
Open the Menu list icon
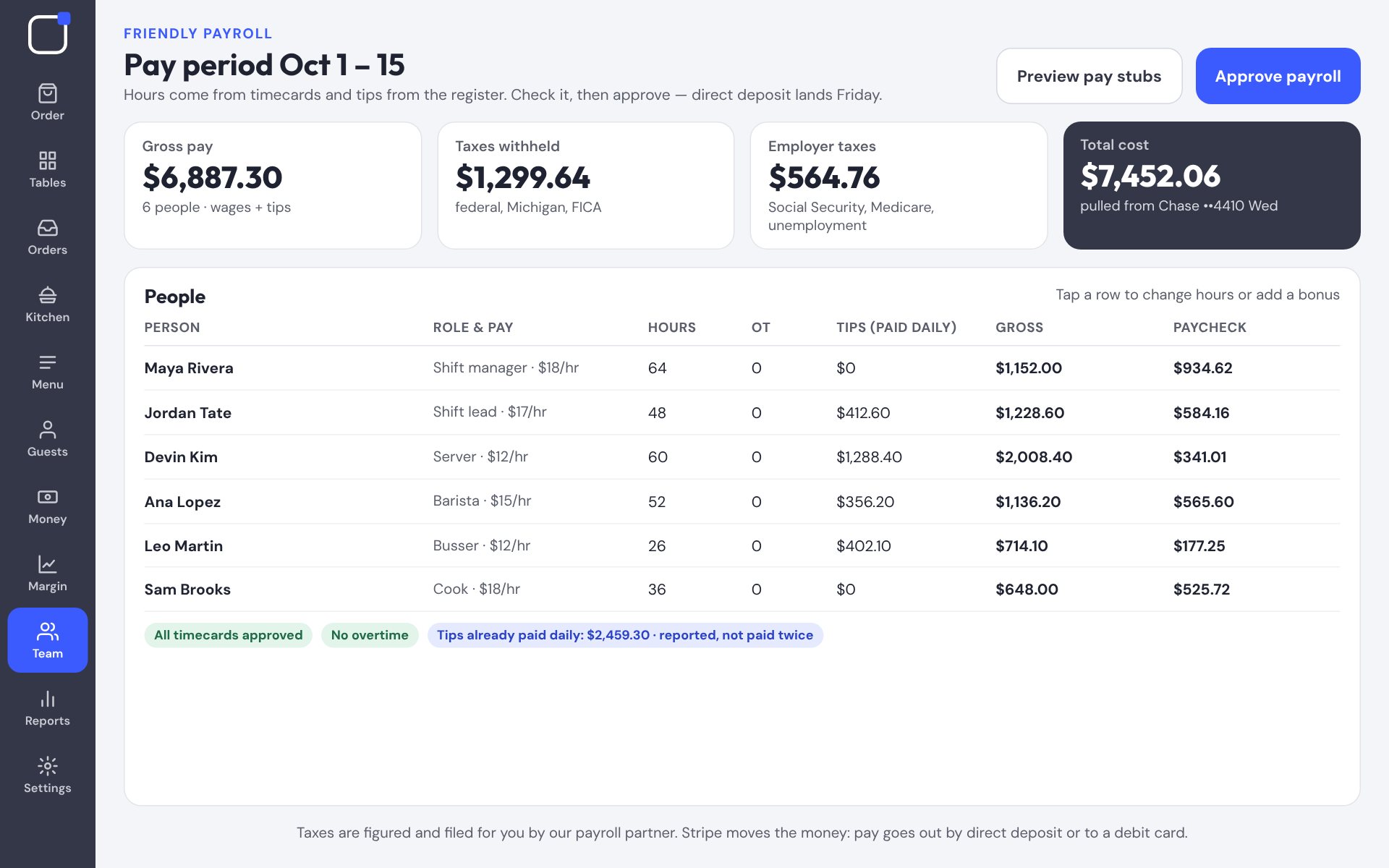(x=48, y=362)
